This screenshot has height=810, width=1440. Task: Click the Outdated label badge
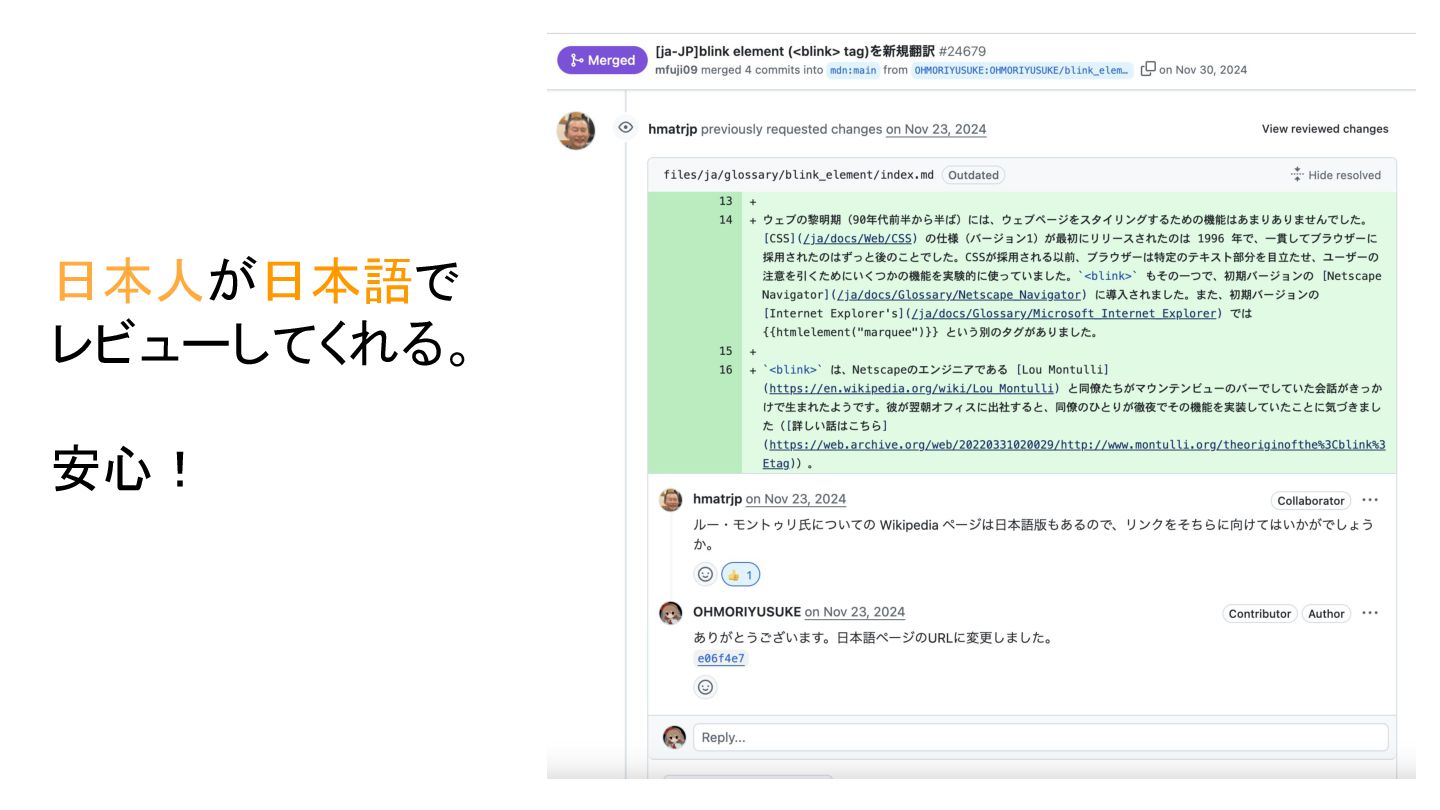[x=973, y=175]
